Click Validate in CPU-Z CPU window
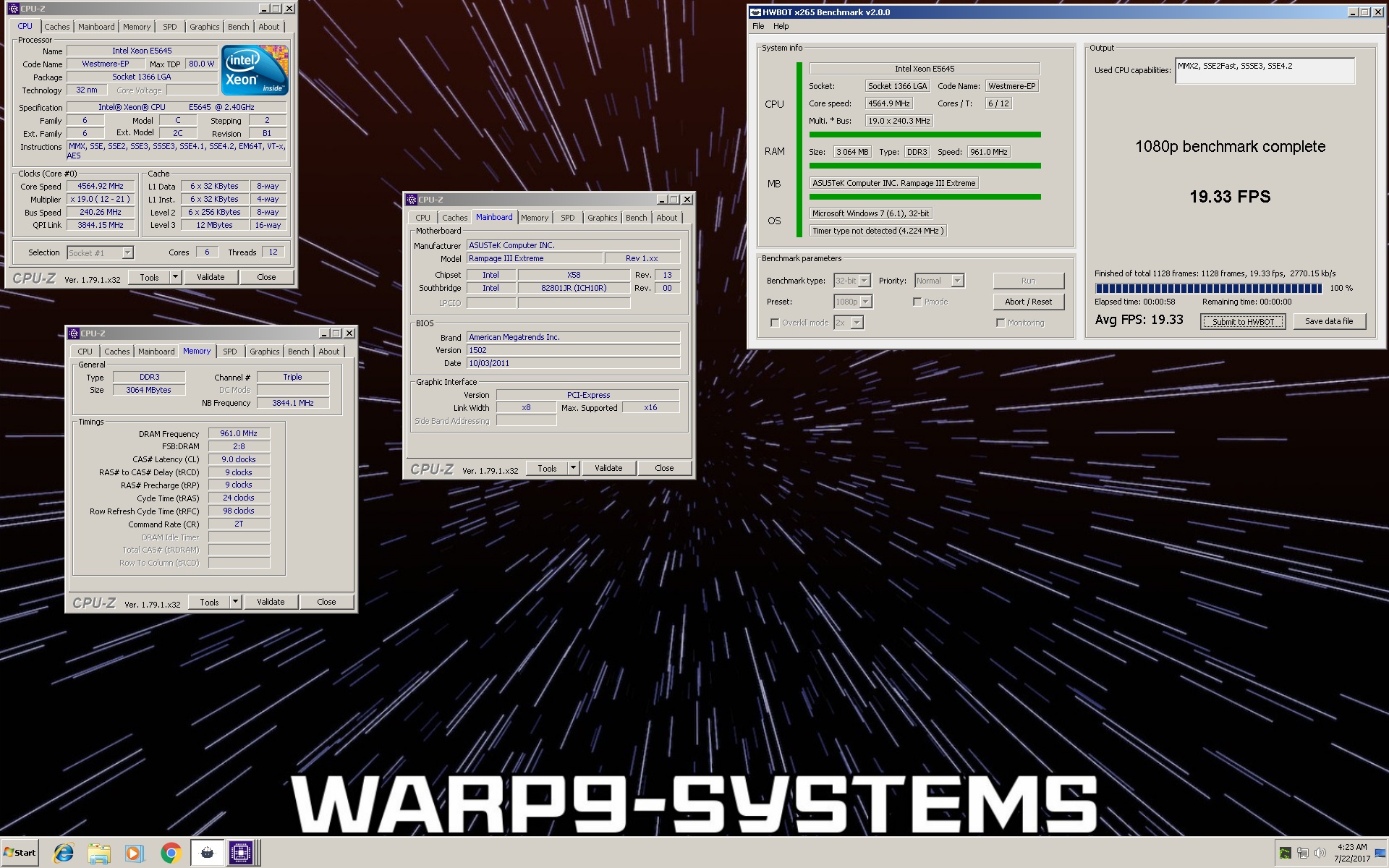This screenshot has width=1389, height=868. click(x=211, y=277)
